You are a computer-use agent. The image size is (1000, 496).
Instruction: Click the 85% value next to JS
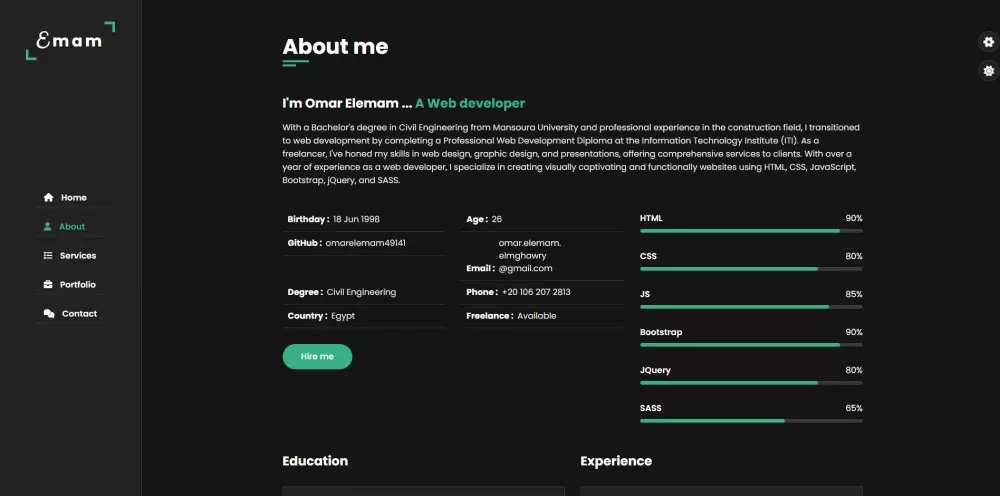(x=854, y=295)
